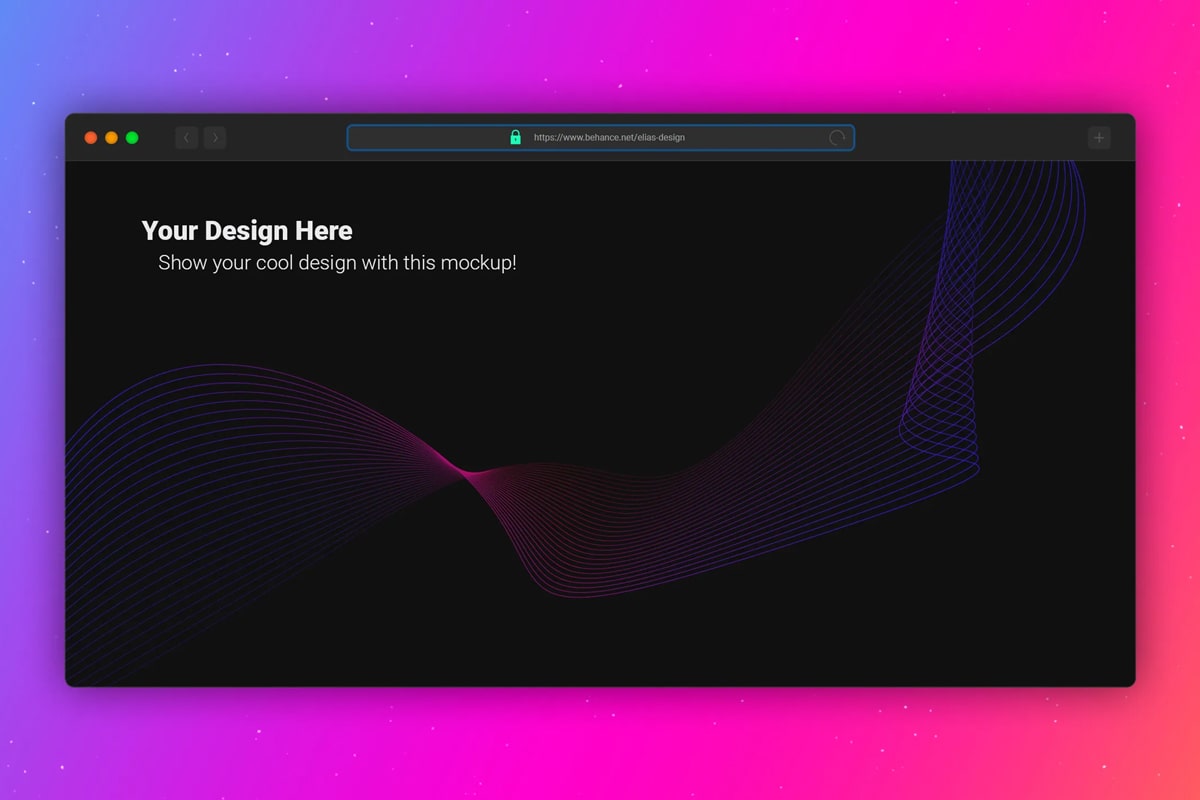The width and height of the screenshot is (1200, 800).
Task: Minimize the window using yellow button
Action: 111,138
